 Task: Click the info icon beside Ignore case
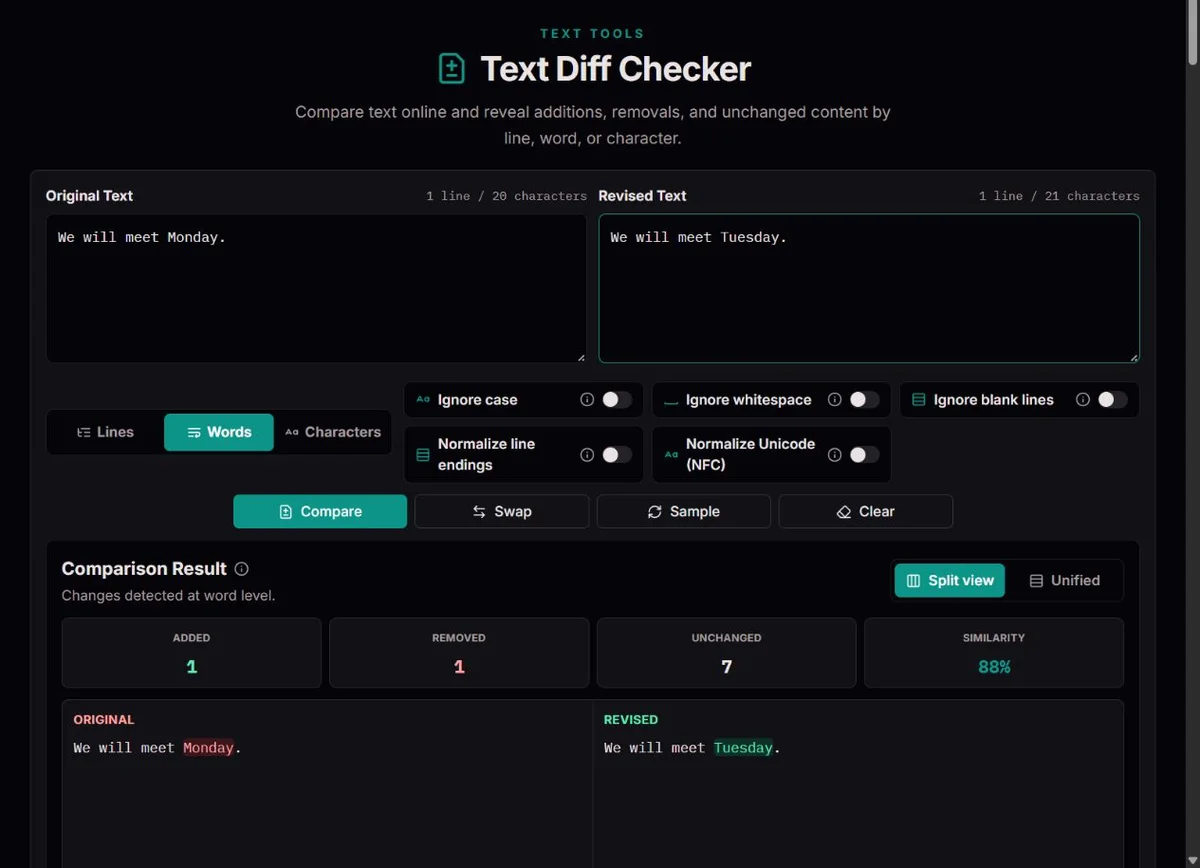(x=587, y=400)
